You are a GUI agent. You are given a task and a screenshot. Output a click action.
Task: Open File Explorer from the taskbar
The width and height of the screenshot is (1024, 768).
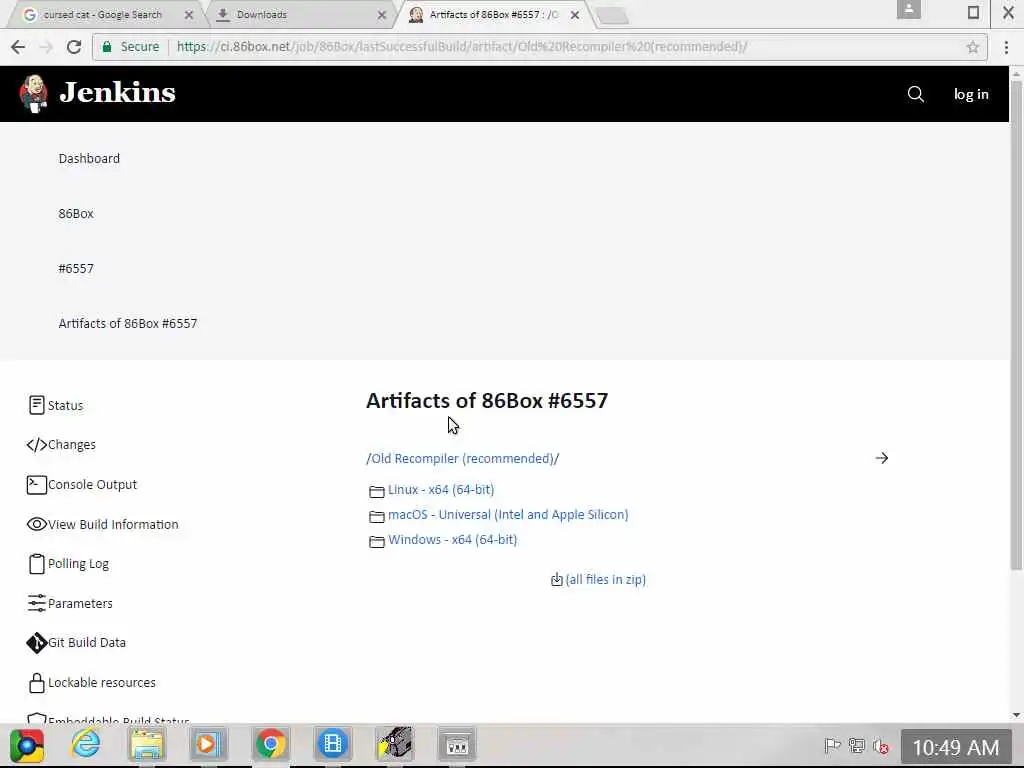pos(147,744)
